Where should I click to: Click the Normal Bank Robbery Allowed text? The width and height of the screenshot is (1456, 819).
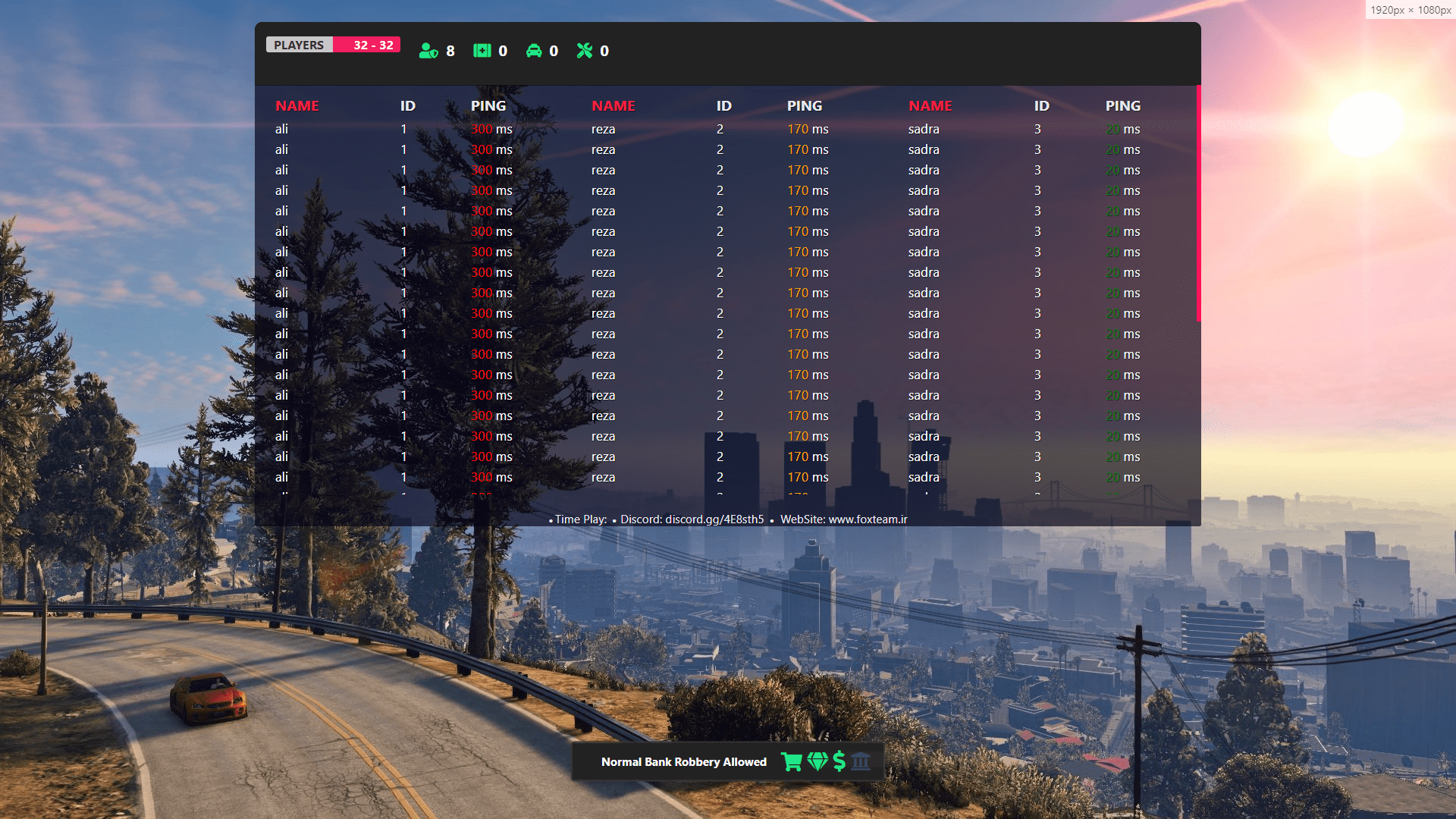pyautogui.click(x=684, y=762)
